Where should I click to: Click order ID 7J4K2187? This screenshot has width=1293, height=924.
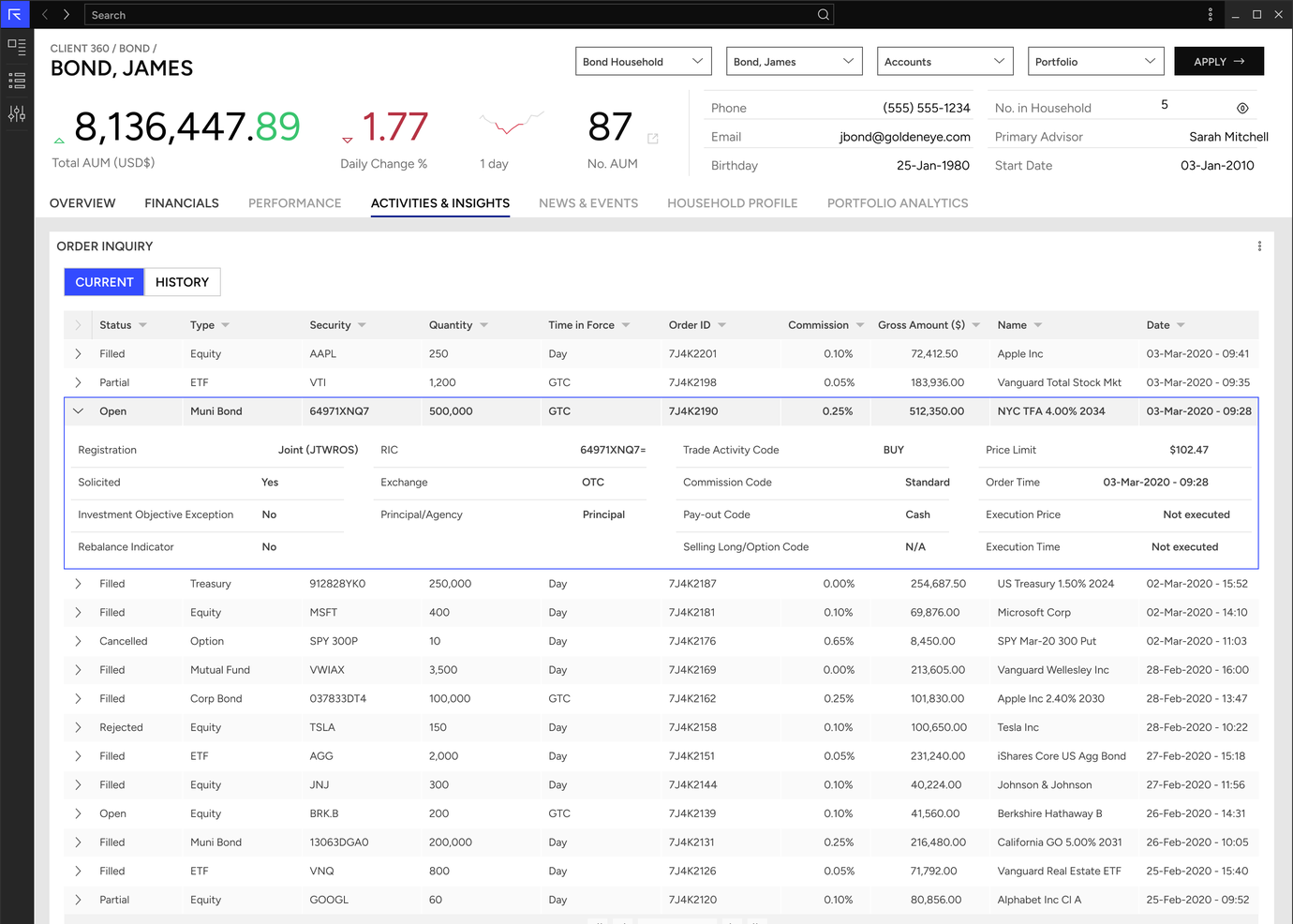692,584
